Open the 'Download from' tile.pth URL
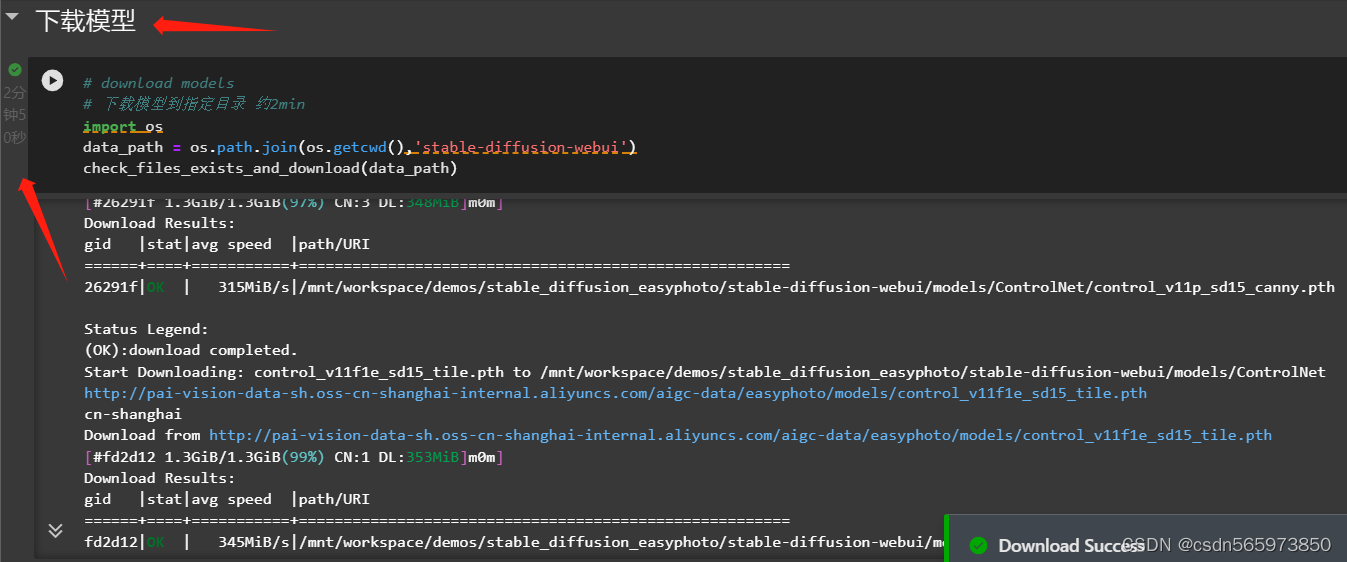Screen dimensions: 1347x562 (740, 435)
